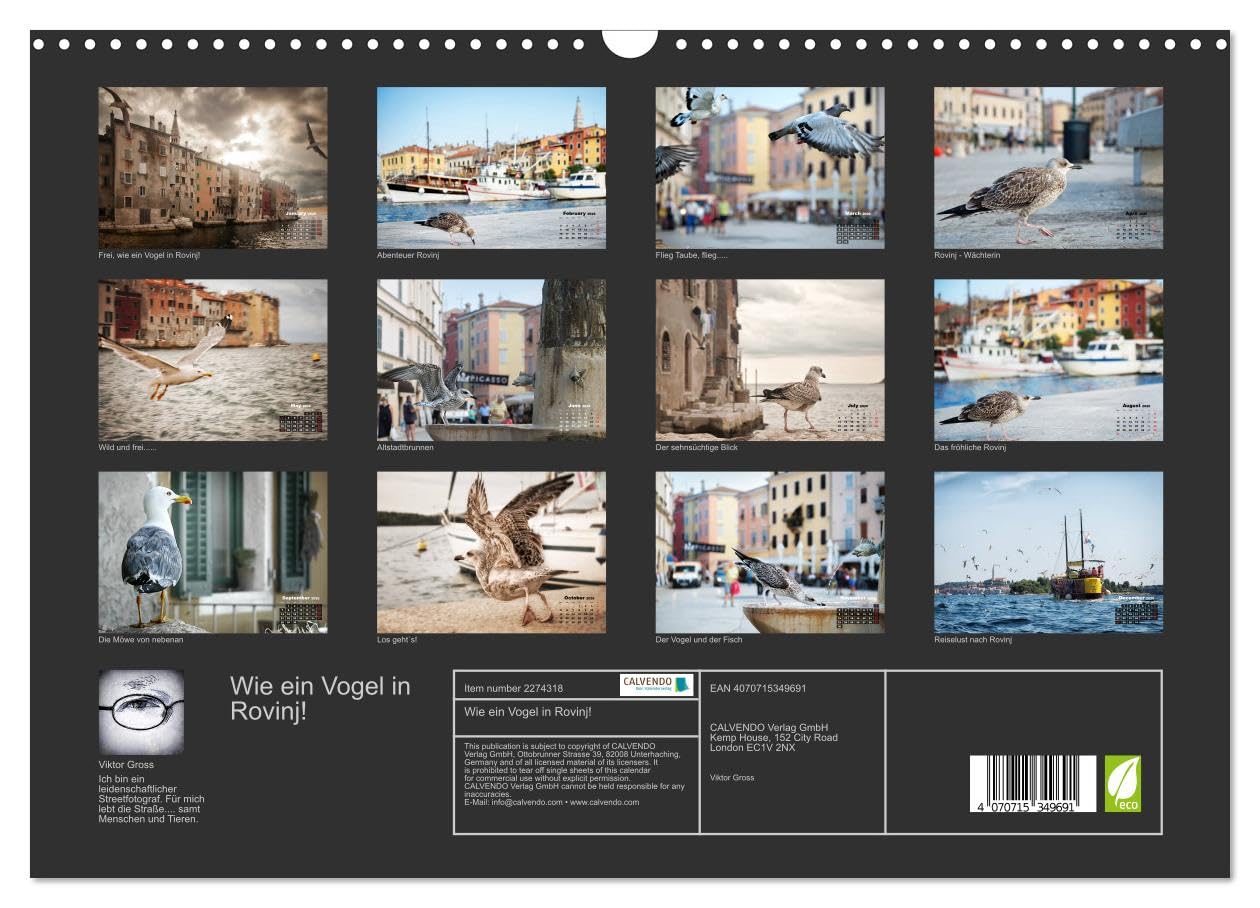Click the 'Der sehnsüchtige Blick' photo
This screenshot has width=1260, height=908.
pyautogui.click(x=770, y=360)
